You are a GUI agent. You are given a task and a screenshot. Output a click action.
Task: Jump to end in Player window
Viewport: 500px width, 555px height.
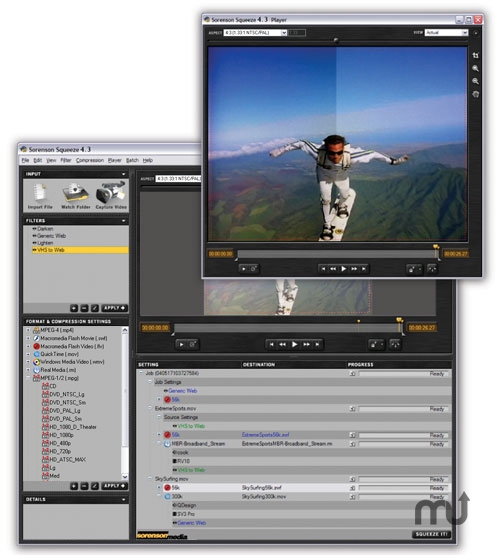coord(364,269)
